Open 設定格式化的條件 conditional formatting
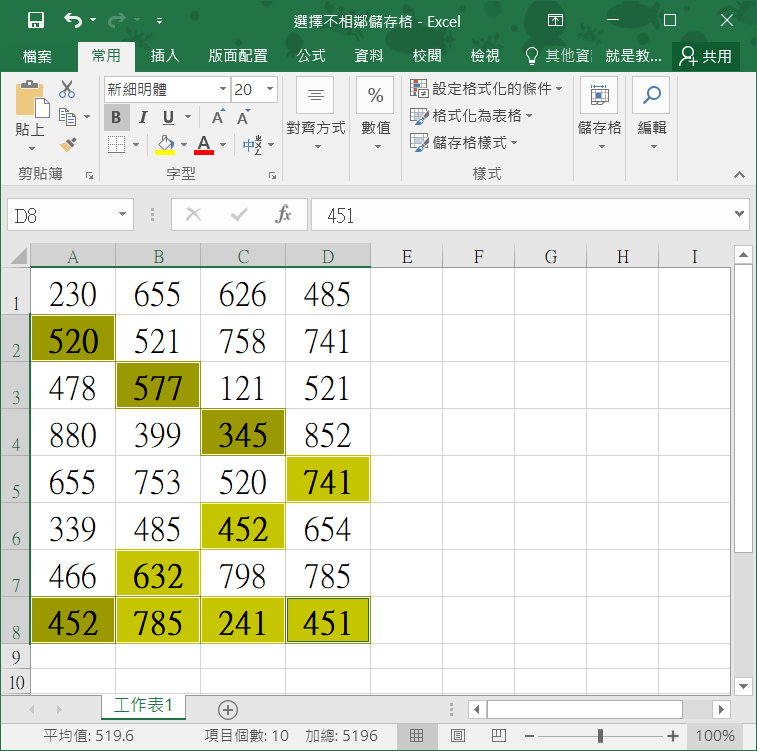Image resolution: width=757 pixels, height=751 pixels. click(x=487, y=89)
